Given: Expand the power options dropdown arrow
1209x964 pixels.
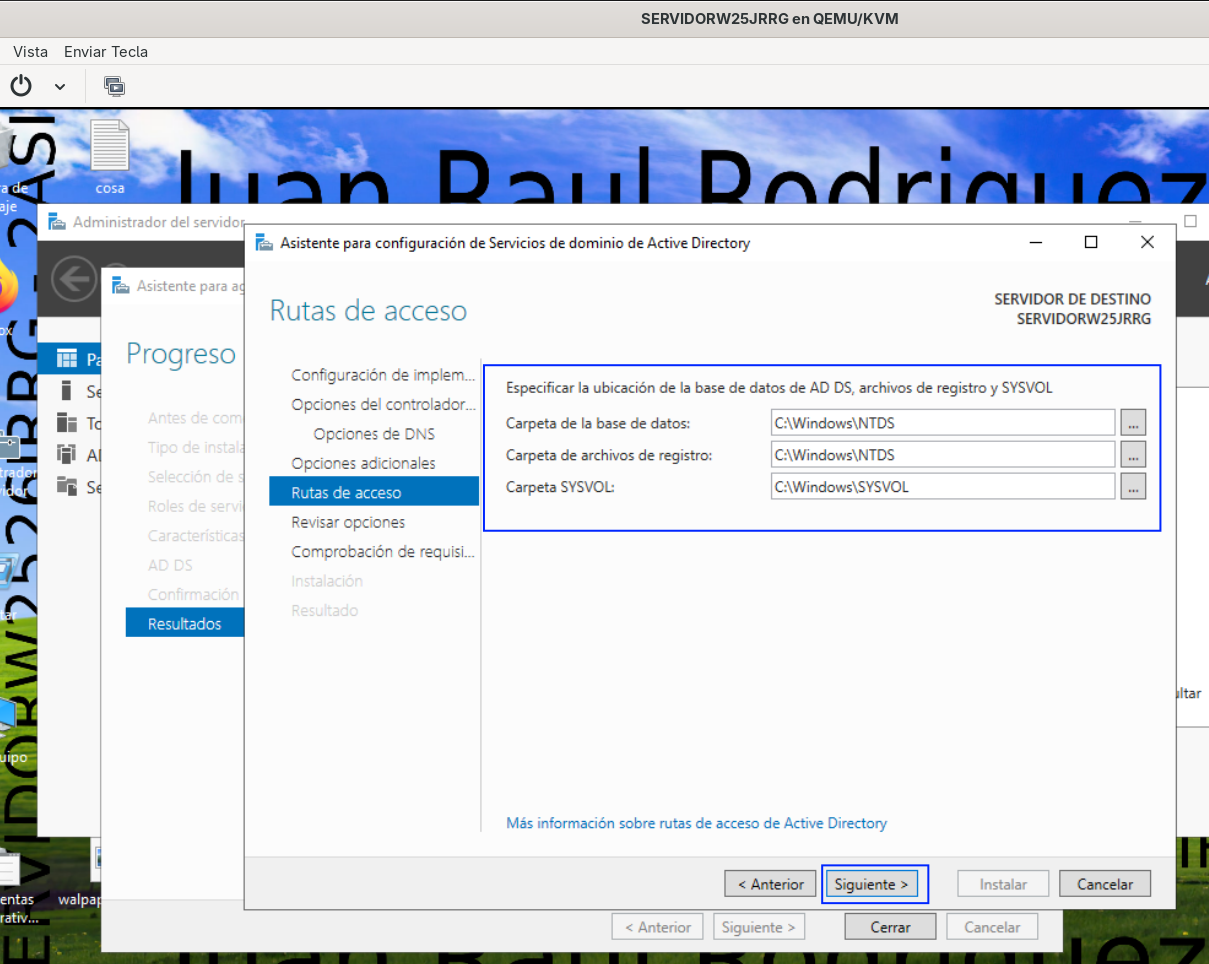Looking at the screenshot, I should click(60, 87).
